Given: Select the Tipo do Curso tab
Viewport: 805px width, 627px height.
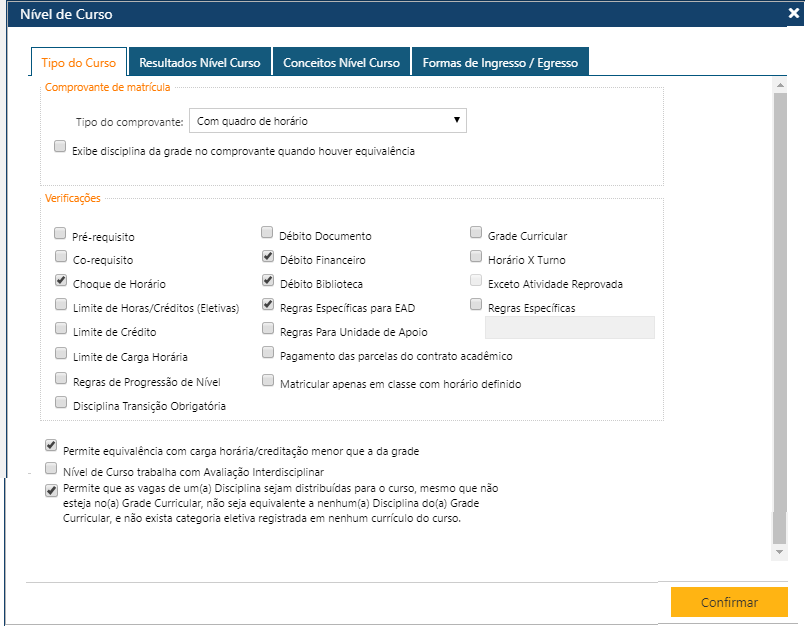Looking at the screenshot, I should click(78, 63).
